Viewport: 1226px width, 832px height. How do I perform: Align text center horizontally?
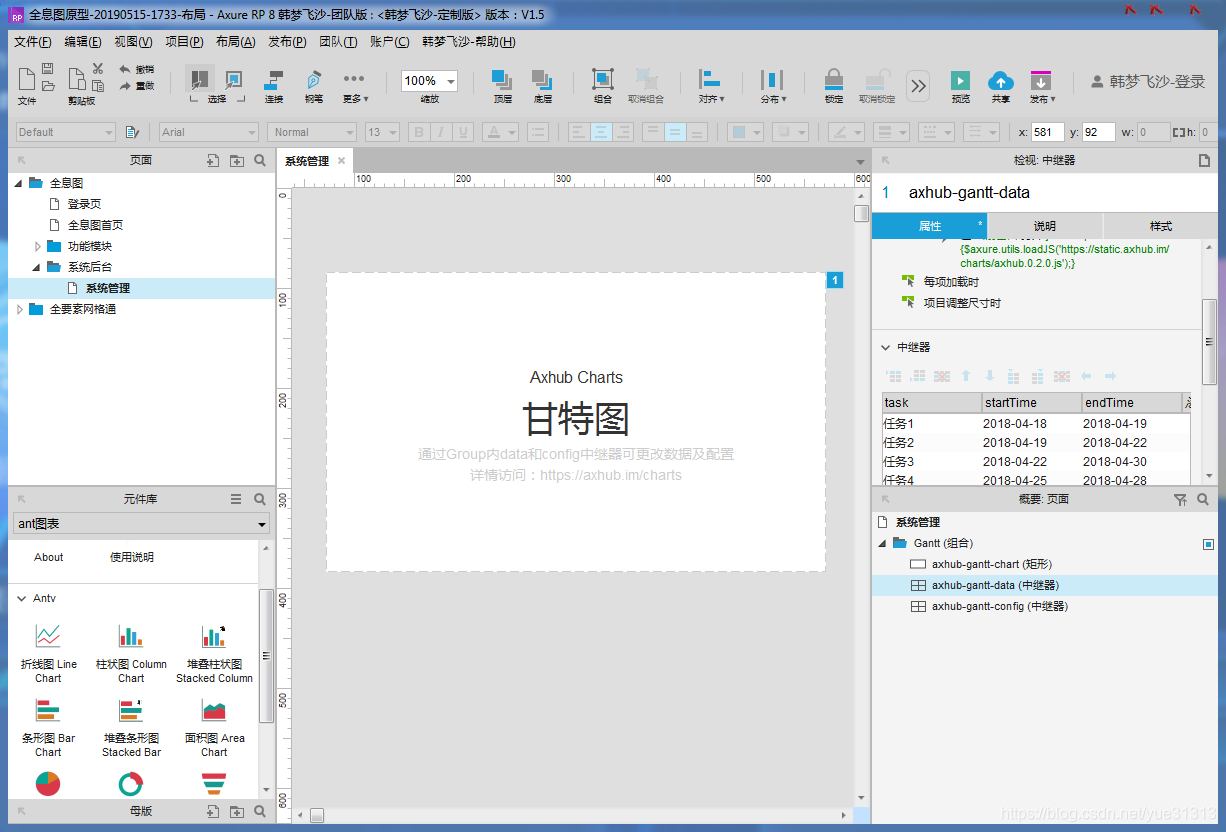[601, 132]
